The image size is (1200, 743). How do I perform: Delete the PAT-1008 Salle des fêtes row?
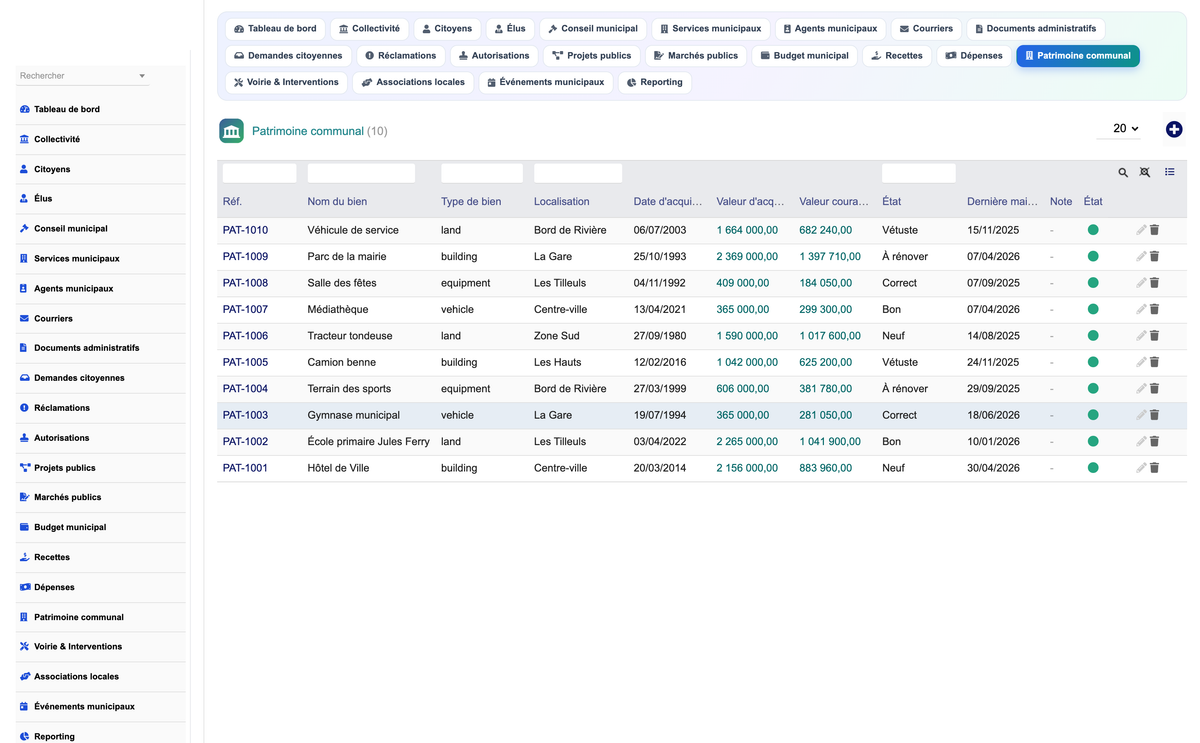1154,283
